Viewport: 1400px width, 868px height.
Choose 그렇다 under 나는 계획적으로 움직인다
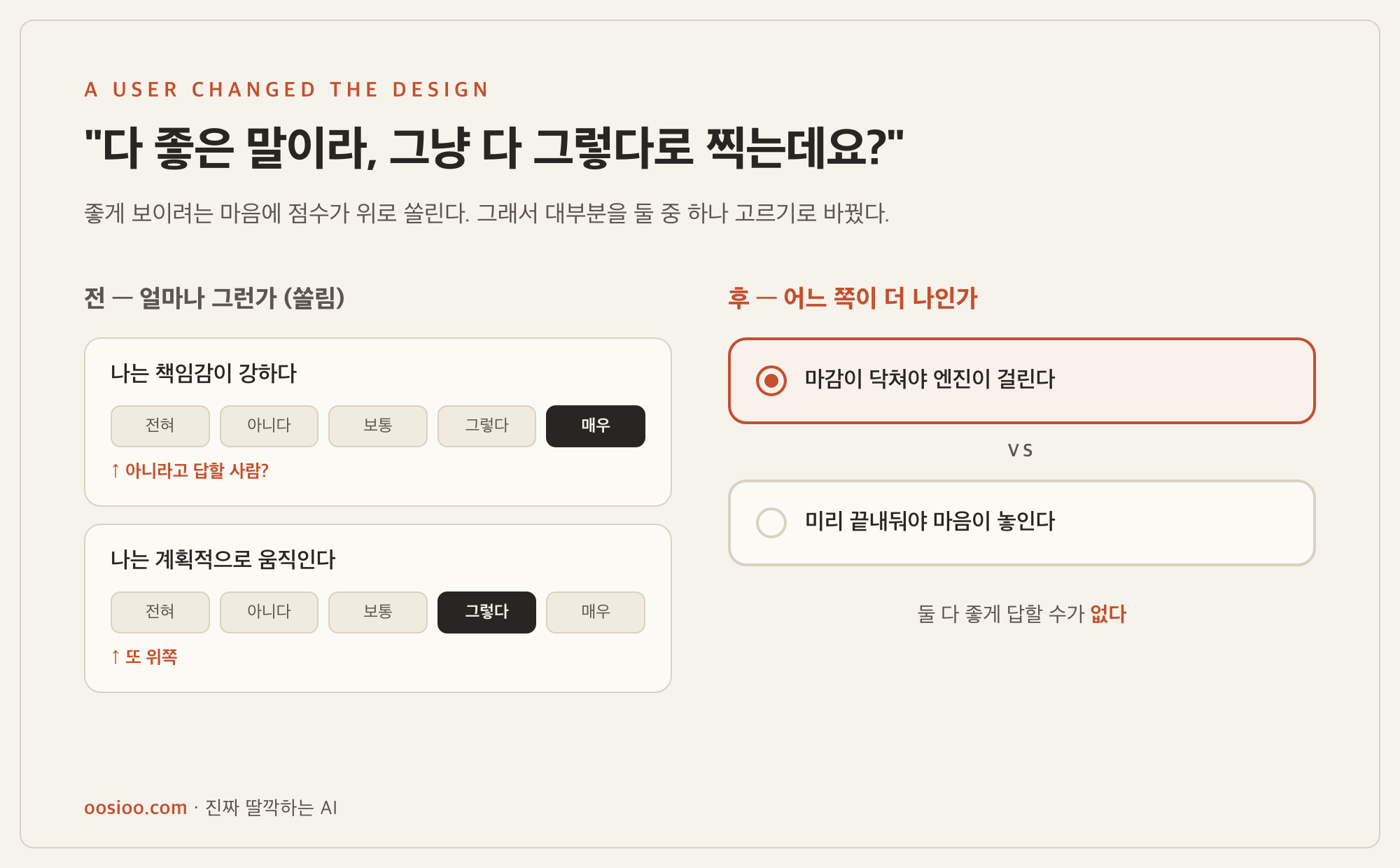(x=486, y=612)
